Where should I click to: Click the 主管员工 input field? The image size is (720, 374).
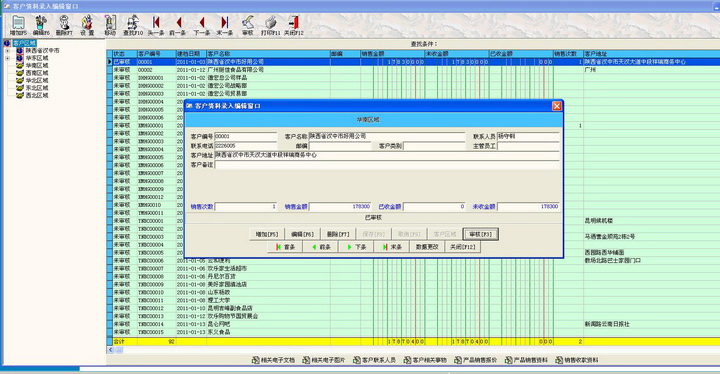point(528,146)
